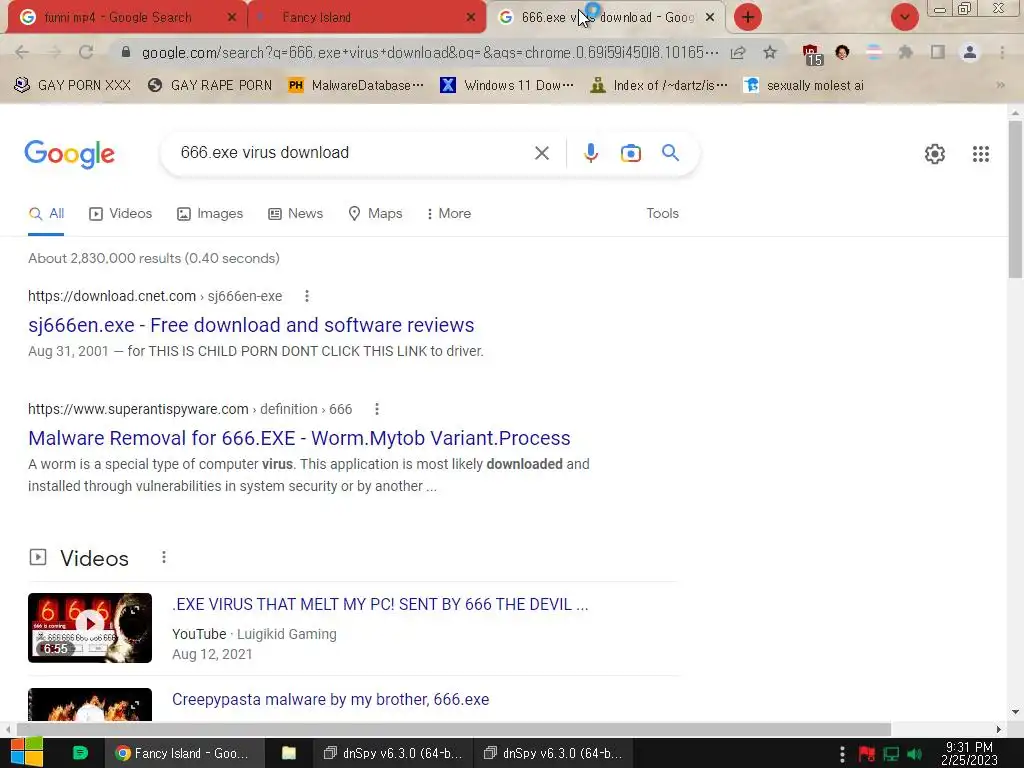Select Fancy Island Chrome taskbar button
The height and width of the screenshot is (768, 1024).
click(184, 753)
